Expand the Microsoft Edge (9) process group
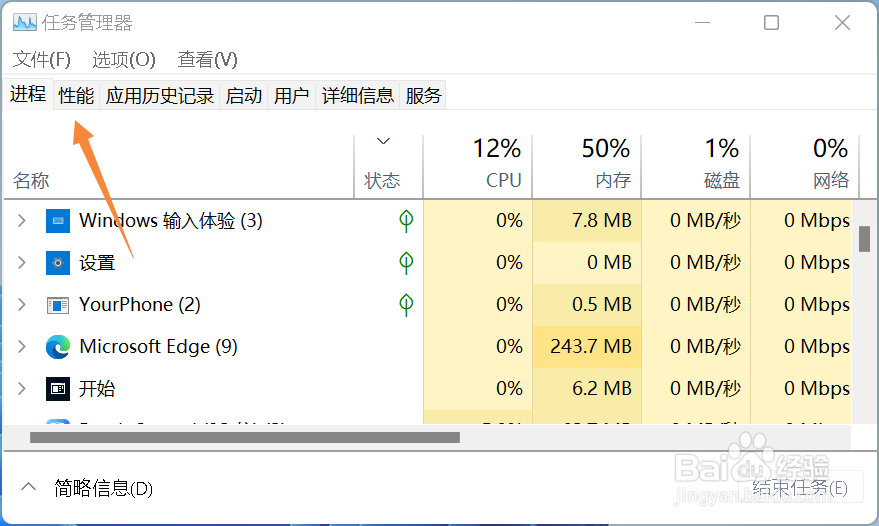879x526 pixels. [22, 347]
